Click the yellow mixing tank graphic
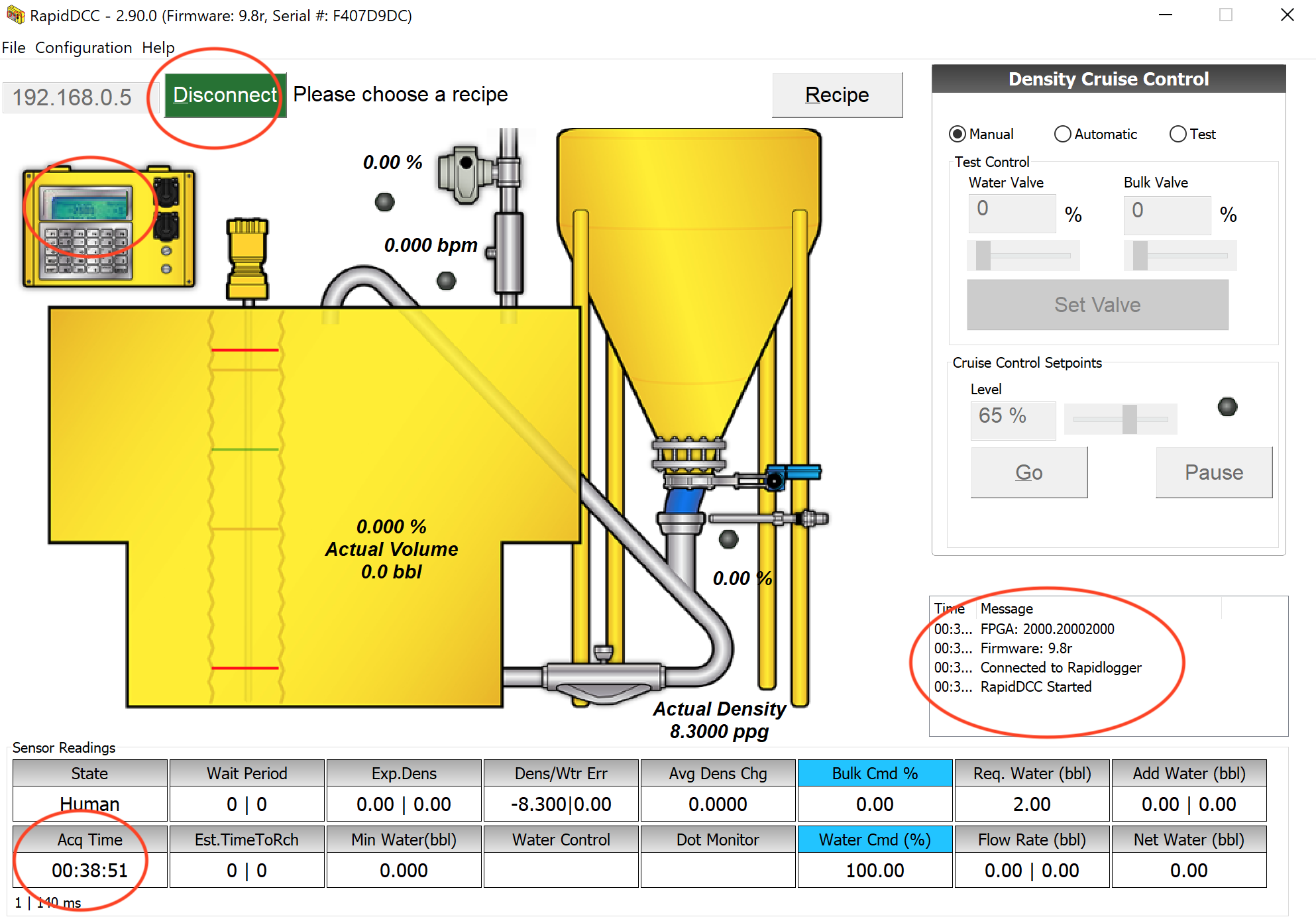 (315, 507)
